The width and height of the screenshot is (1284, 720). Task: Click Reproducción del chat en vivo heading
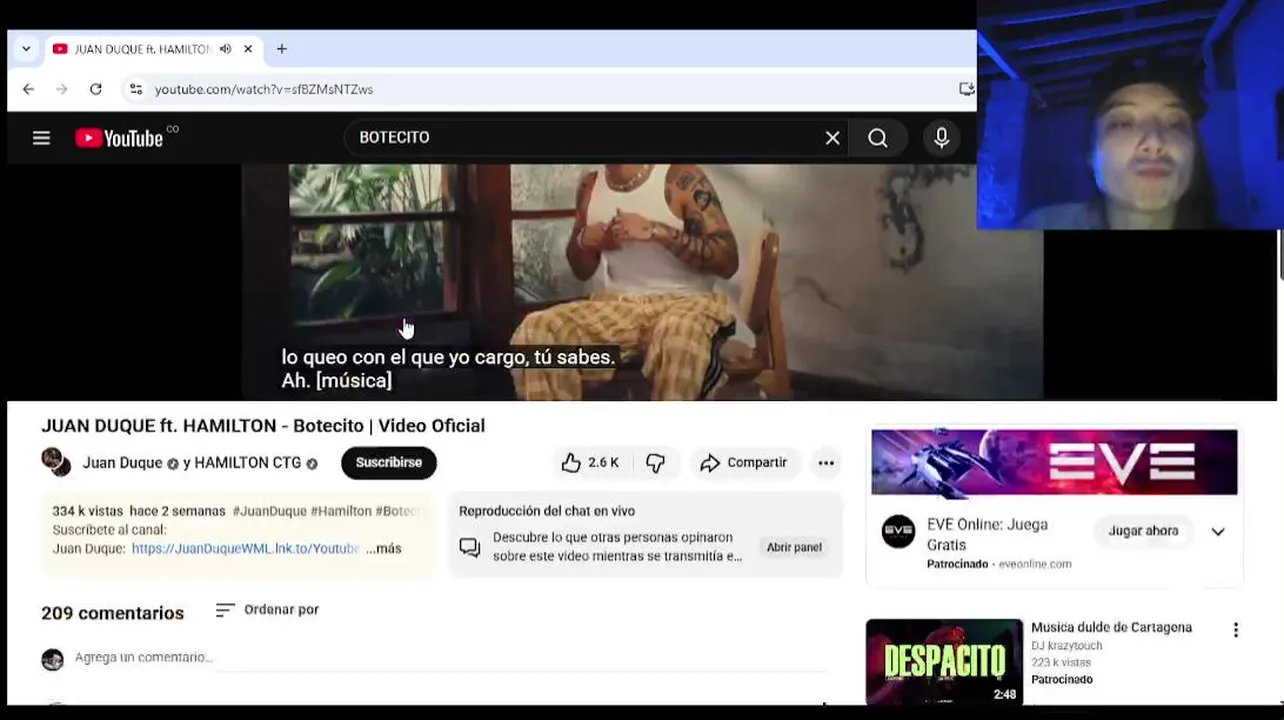tap(547, 511)
